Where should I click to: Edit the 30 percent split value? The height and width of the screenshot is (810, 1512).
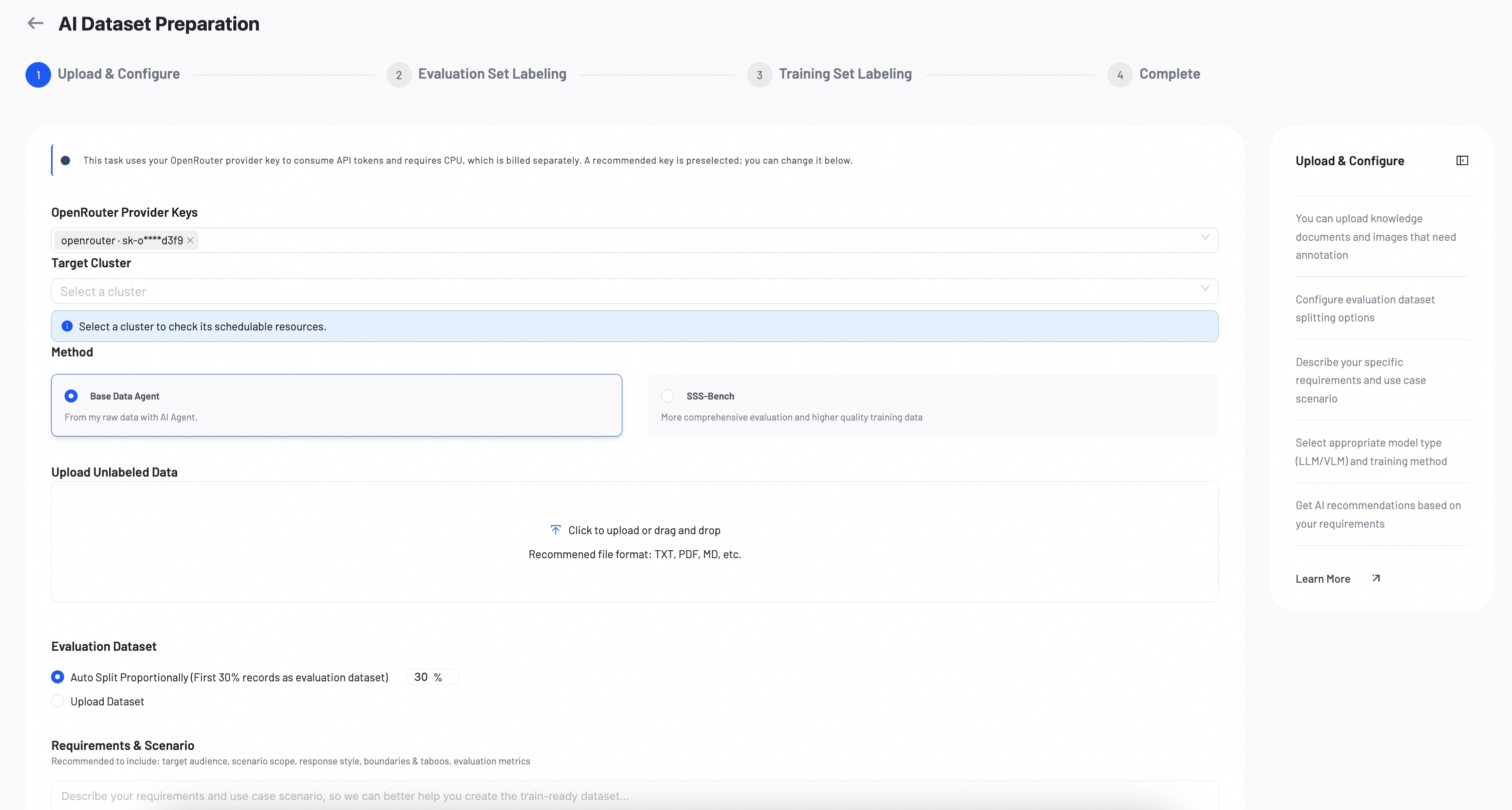coord(432,677)
